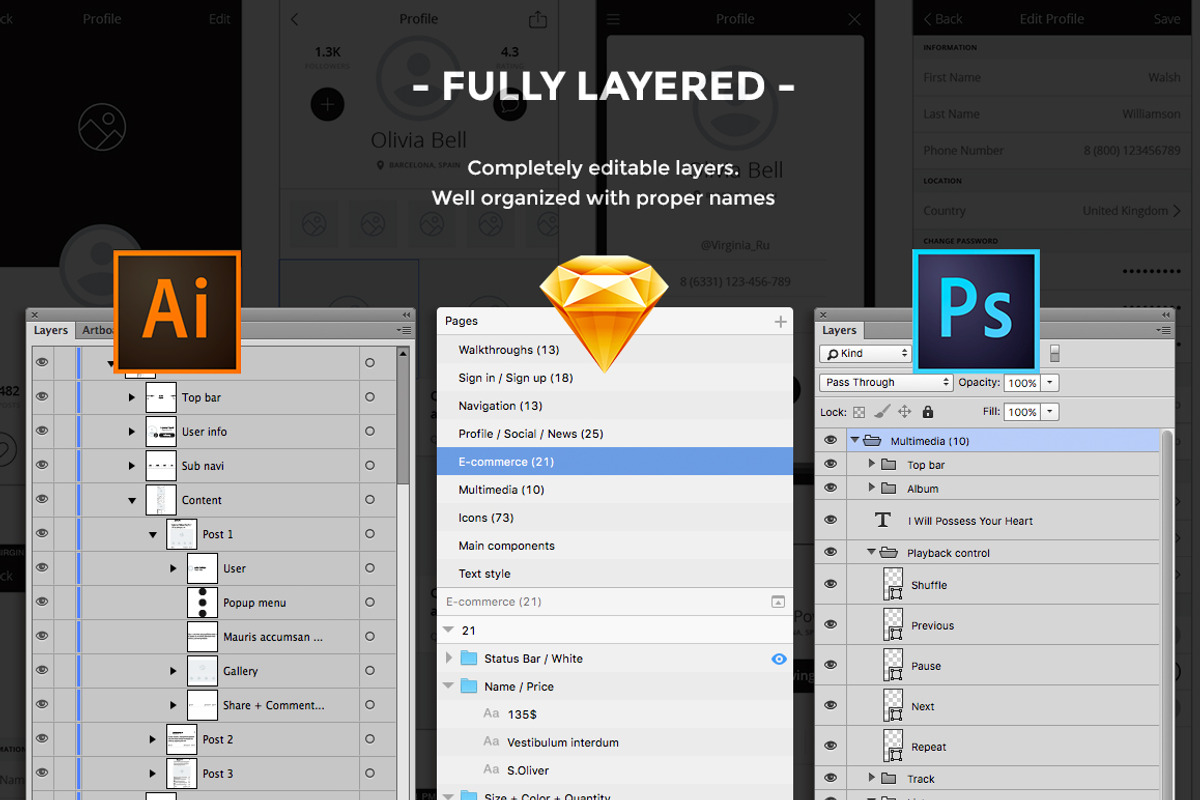Image resolution: width=1200 pixels, height=800 pixels.
Task: Select the Navigation (13) page
Action: coord(615,406)
